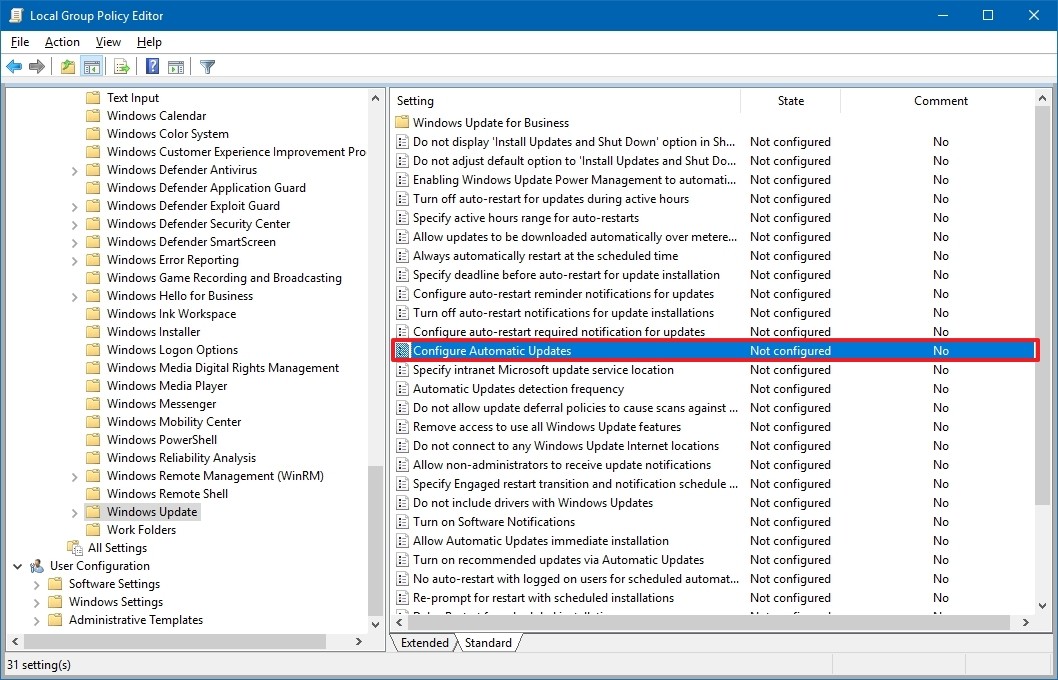Screen dimensions: 1058x680
Task: Select the Windows Remote Shell tree item
Action: tap(167, 494)
